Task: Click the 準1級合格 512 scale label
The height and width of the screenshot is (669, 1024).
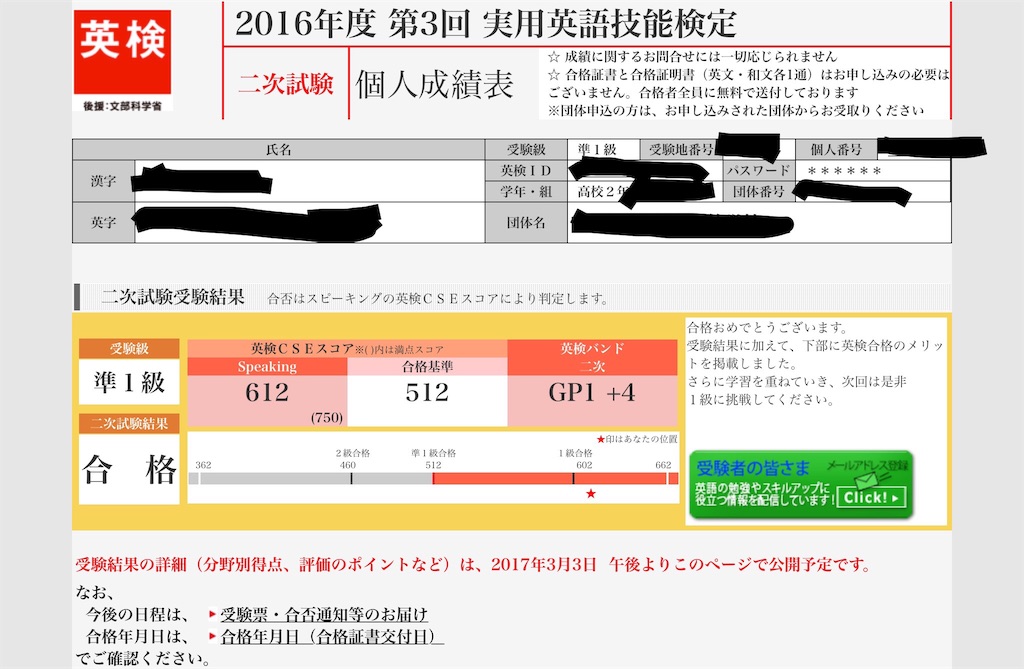Action: point(433,459)
